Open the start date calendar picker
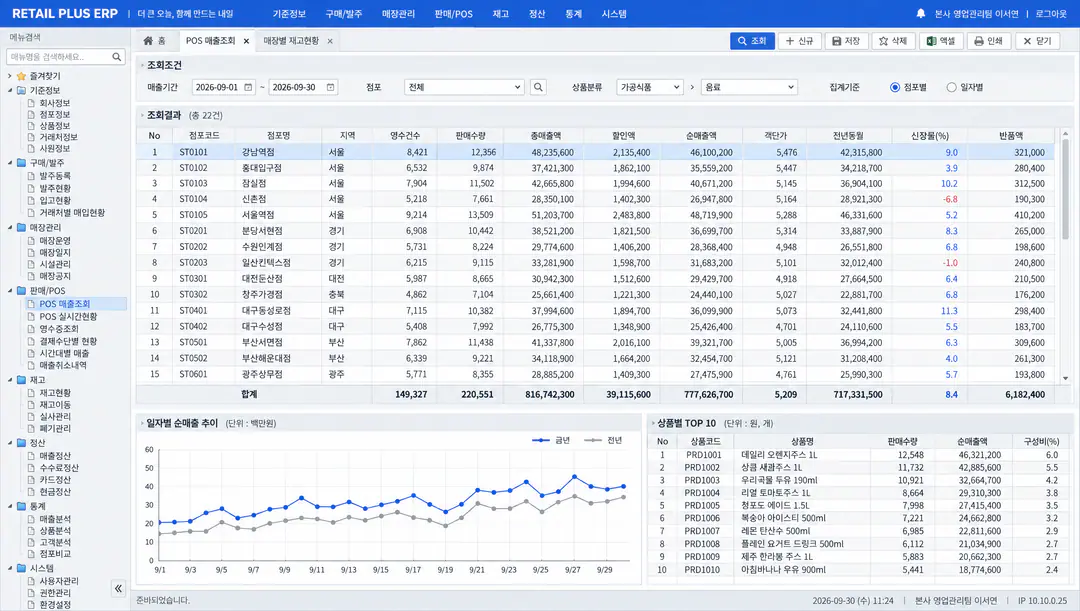The height and width of the screenshot is (611, 1080). pos(248,87)
